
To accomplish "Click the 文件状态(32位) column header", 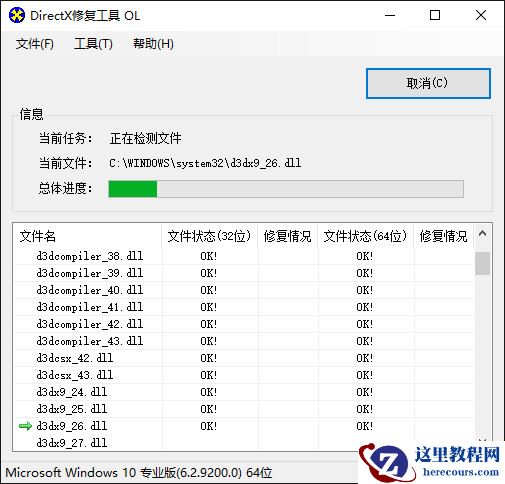I will point(209,236).
